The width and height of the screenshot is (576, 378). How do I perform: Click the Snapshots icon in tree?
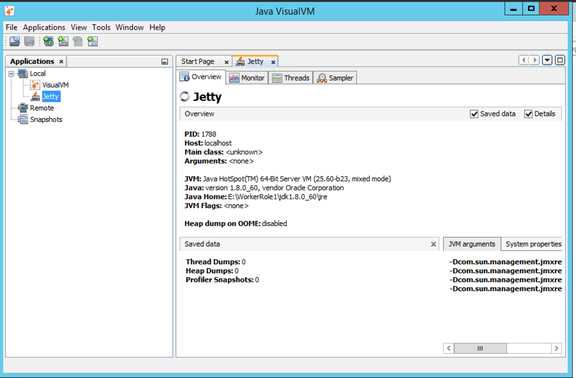pyautogui.click(x=23, y=119)
